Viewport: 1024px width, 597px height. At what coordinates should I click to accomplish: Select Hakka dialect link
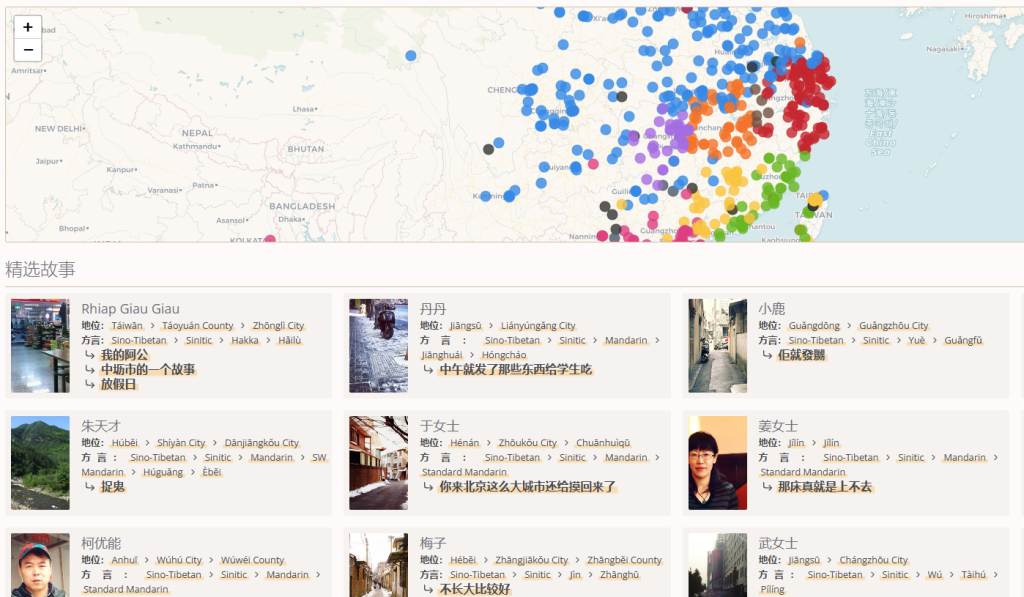pos(245,340)
